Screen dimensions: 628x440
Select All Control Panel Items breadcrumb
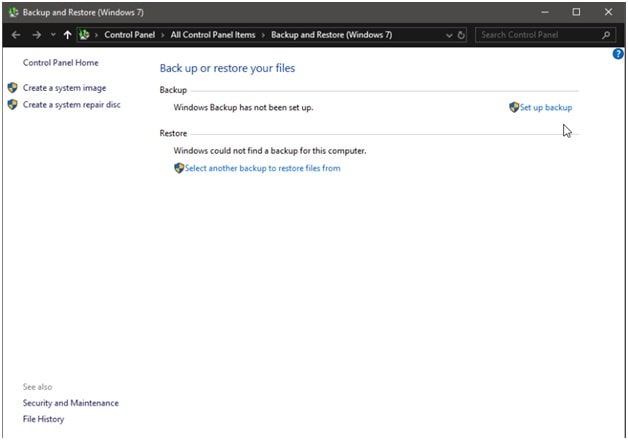point(213,35)
